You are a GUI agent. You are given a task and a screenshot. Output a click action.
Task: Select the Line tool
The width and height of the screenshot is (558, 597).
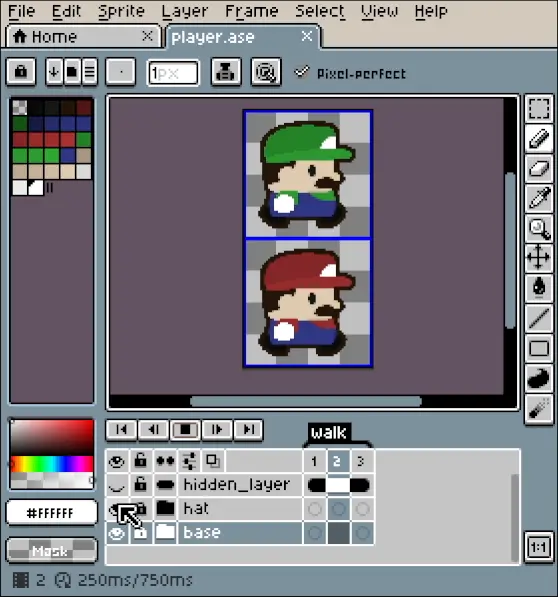(x=539, y=318)
